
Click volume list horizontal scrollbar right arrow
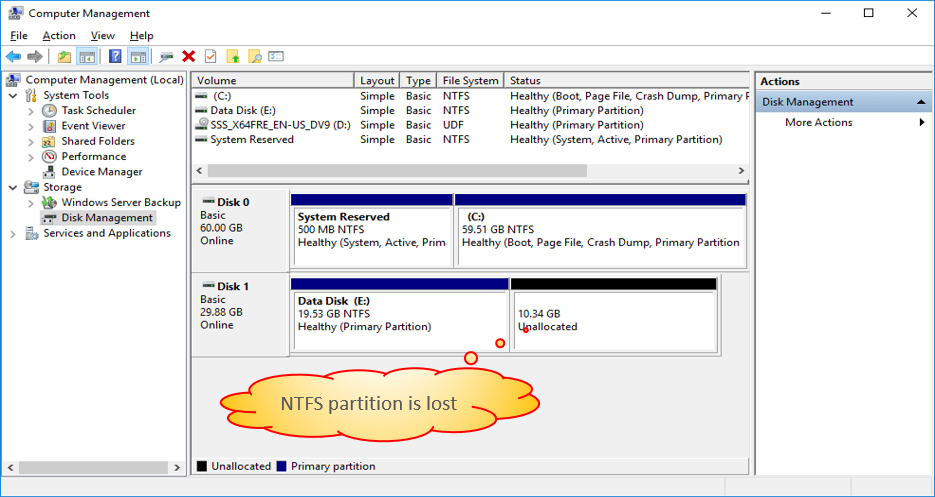(741, 171)
